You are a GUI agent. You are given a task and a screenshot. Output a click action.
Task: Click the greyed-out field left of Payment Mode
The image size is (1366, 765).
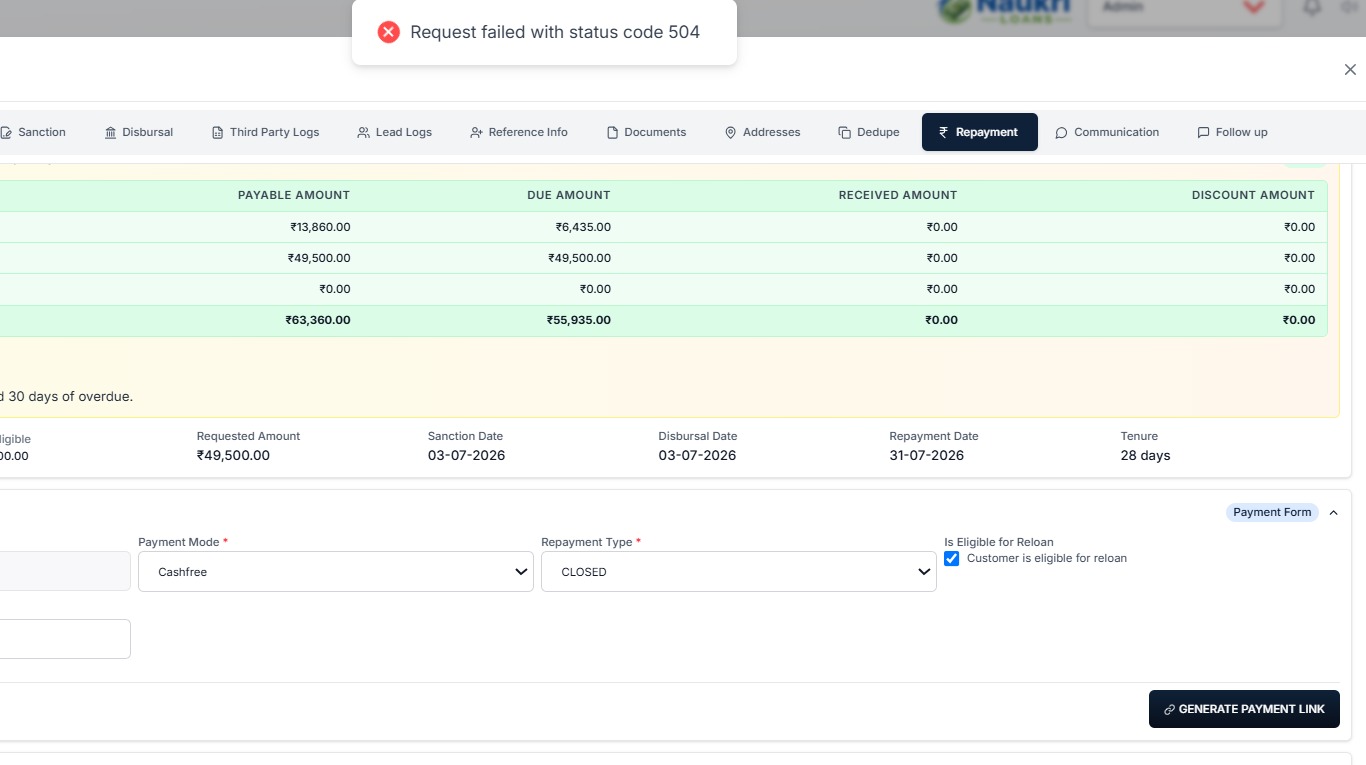click(x=65, y=571)
